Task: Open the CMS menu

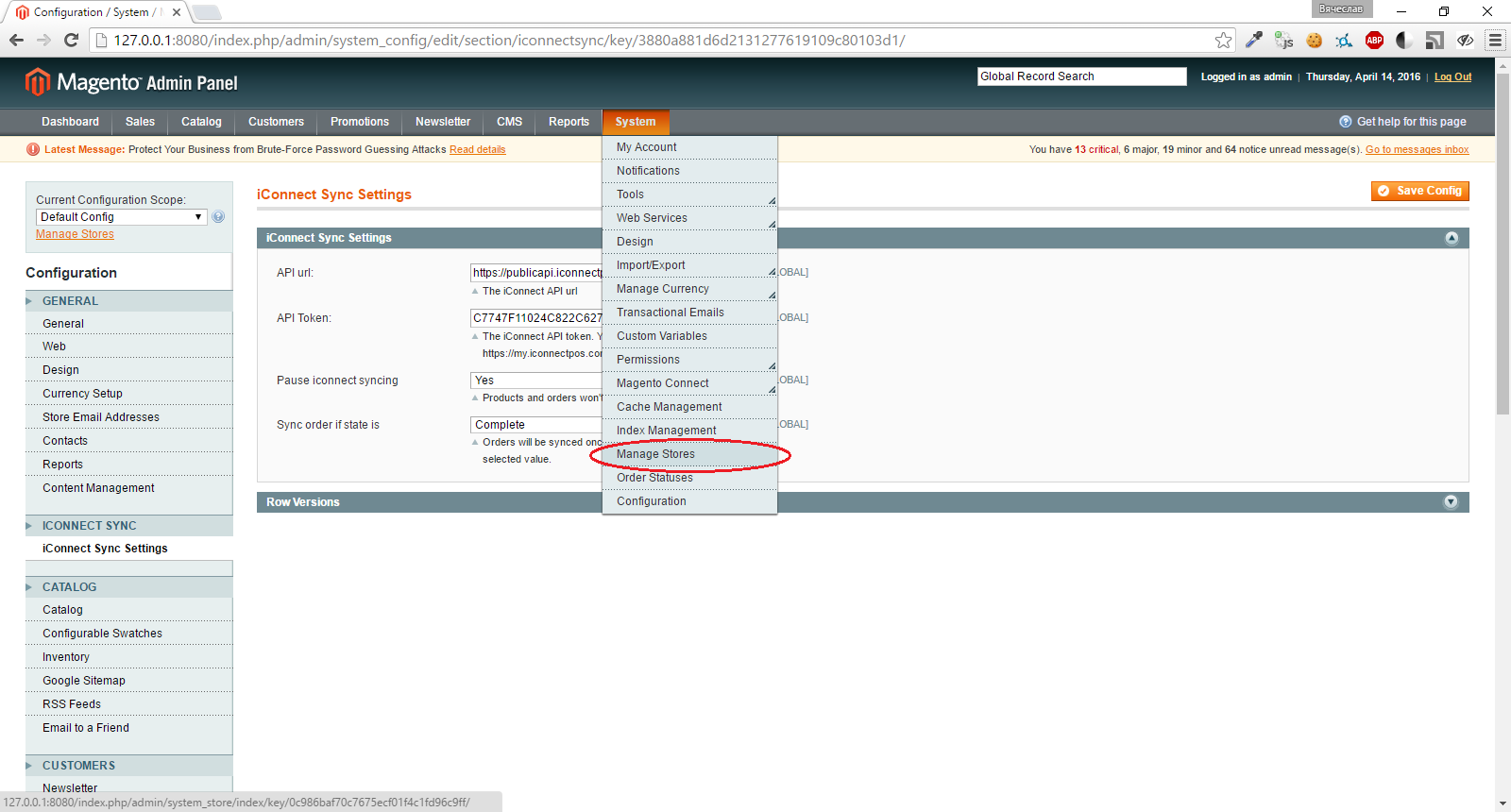Action: (x=510, y=122)
